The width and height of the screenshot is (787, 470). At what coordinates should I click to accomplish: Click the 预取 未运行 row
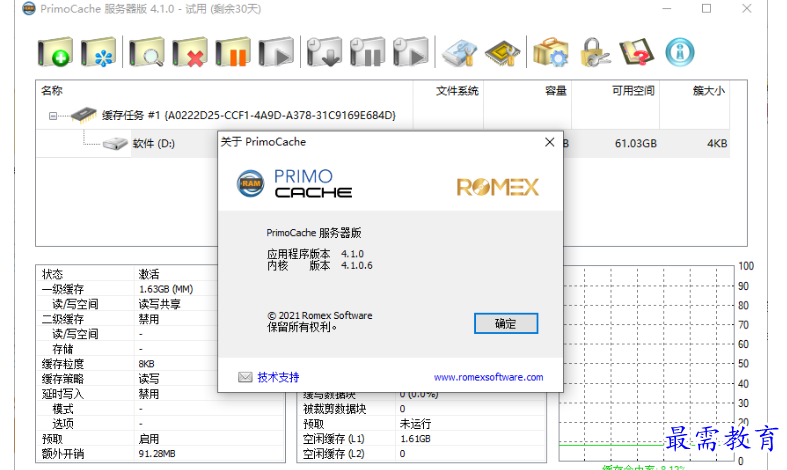[x=422, y=424]
